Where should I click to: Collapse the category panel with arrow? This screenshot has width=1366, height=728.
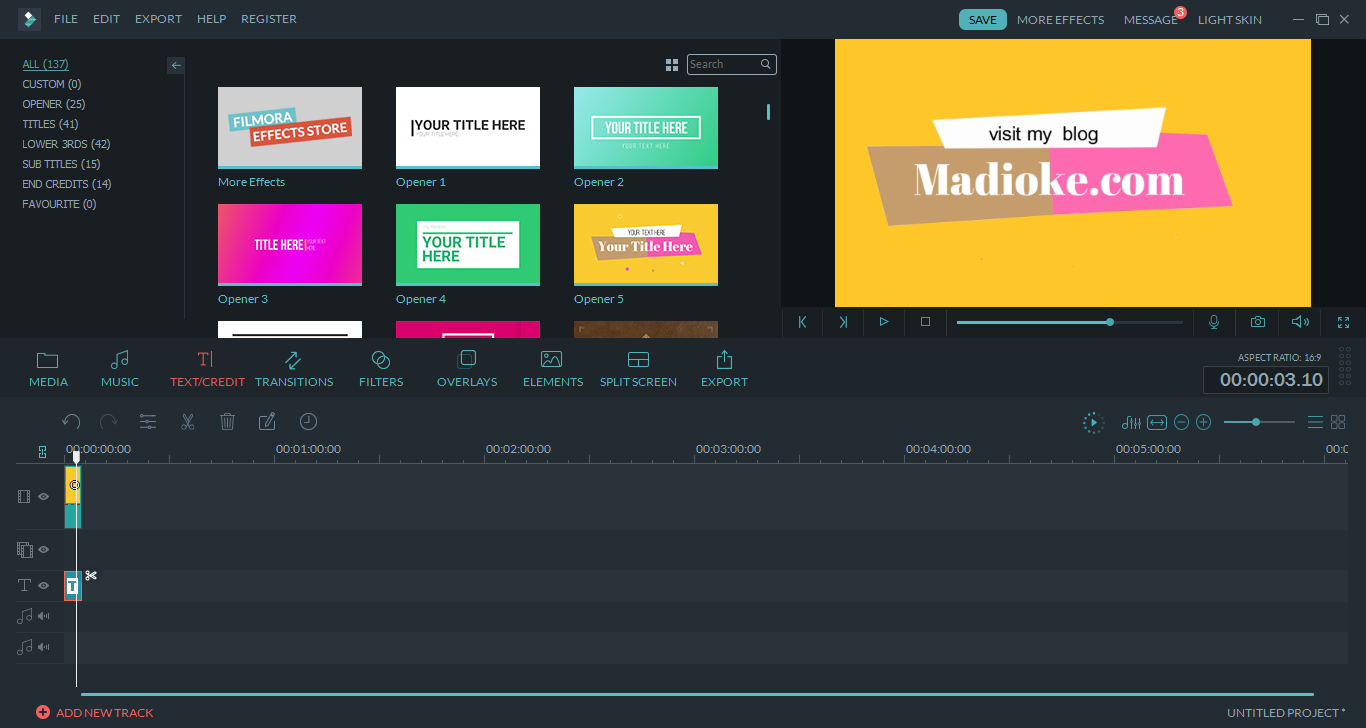click(x=176, y=65)
